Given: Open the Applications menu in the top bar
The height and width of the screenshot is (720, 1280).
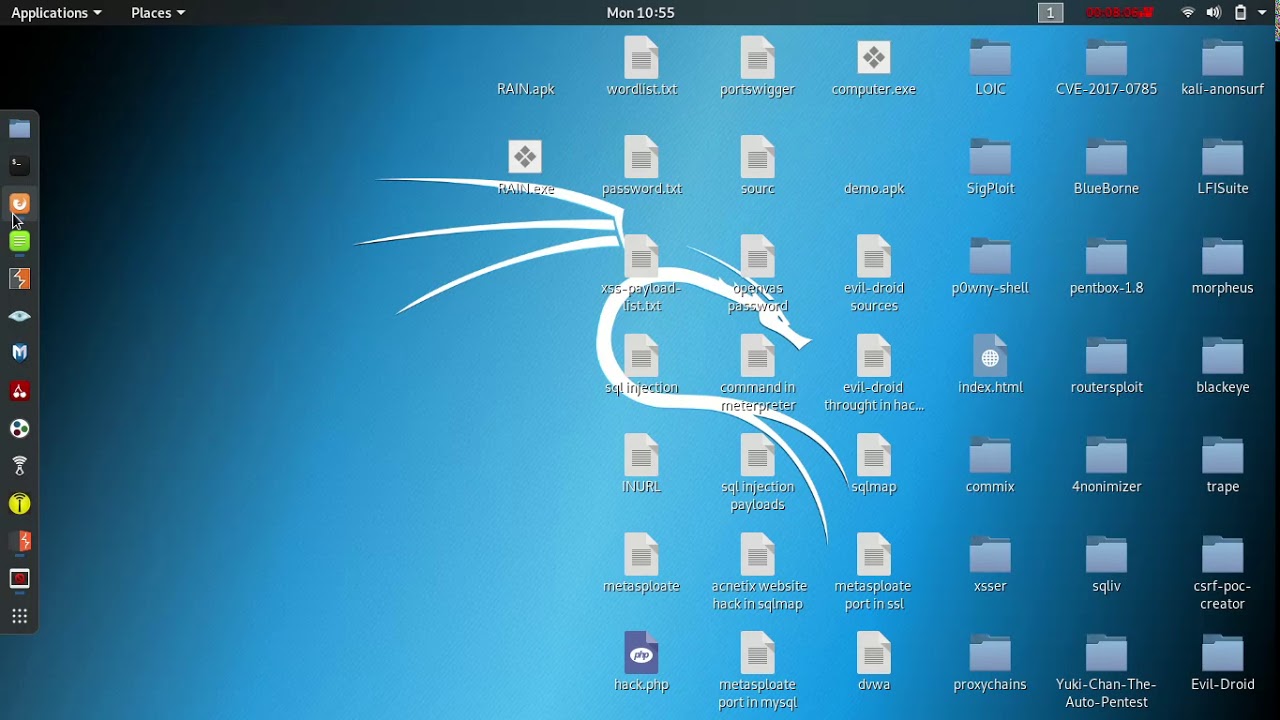Looking at the screenshot, I should point(56,13).
